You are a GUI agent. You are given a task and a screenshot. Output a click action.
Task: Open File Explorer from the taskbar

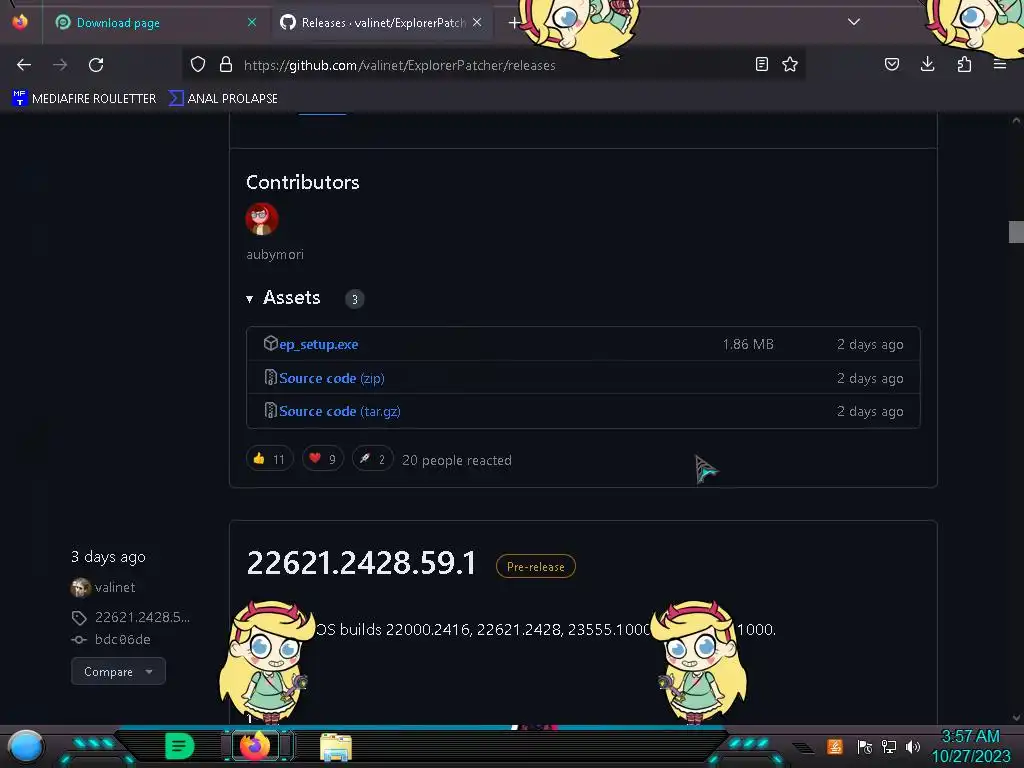(x=336, y=747)
